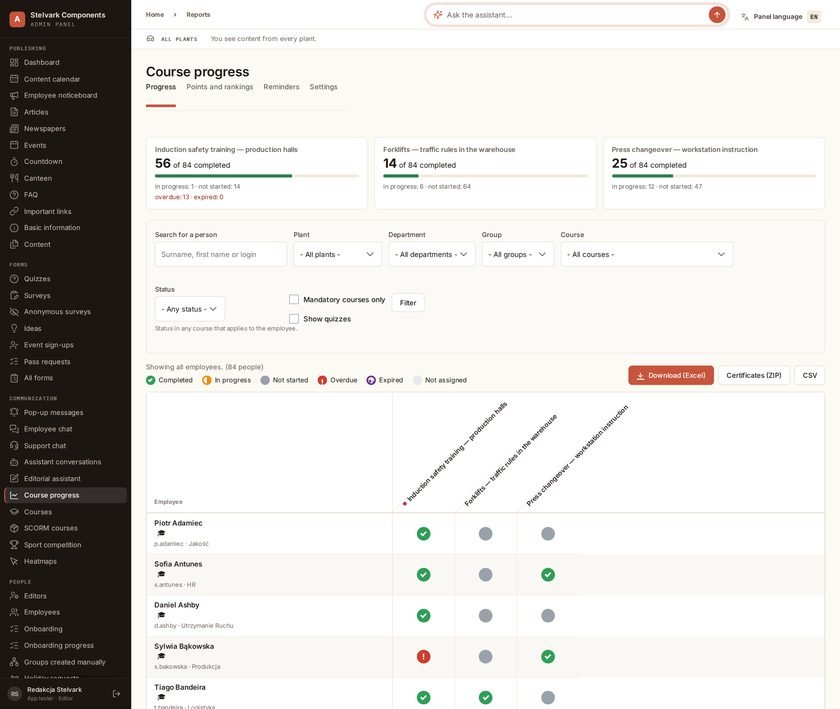This screenshot has height=709, width=840.
Task: Open Articles sidebar icon
Action: pyautogui.click(x=14, y=112)
